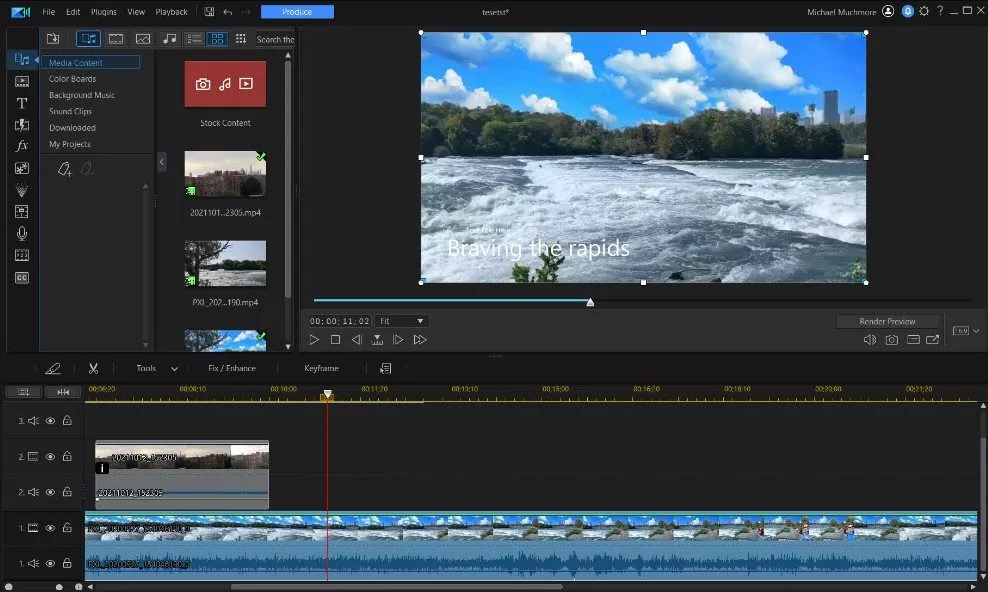Click the Render Preview button
Screen dimensions: 988x592
888,321
